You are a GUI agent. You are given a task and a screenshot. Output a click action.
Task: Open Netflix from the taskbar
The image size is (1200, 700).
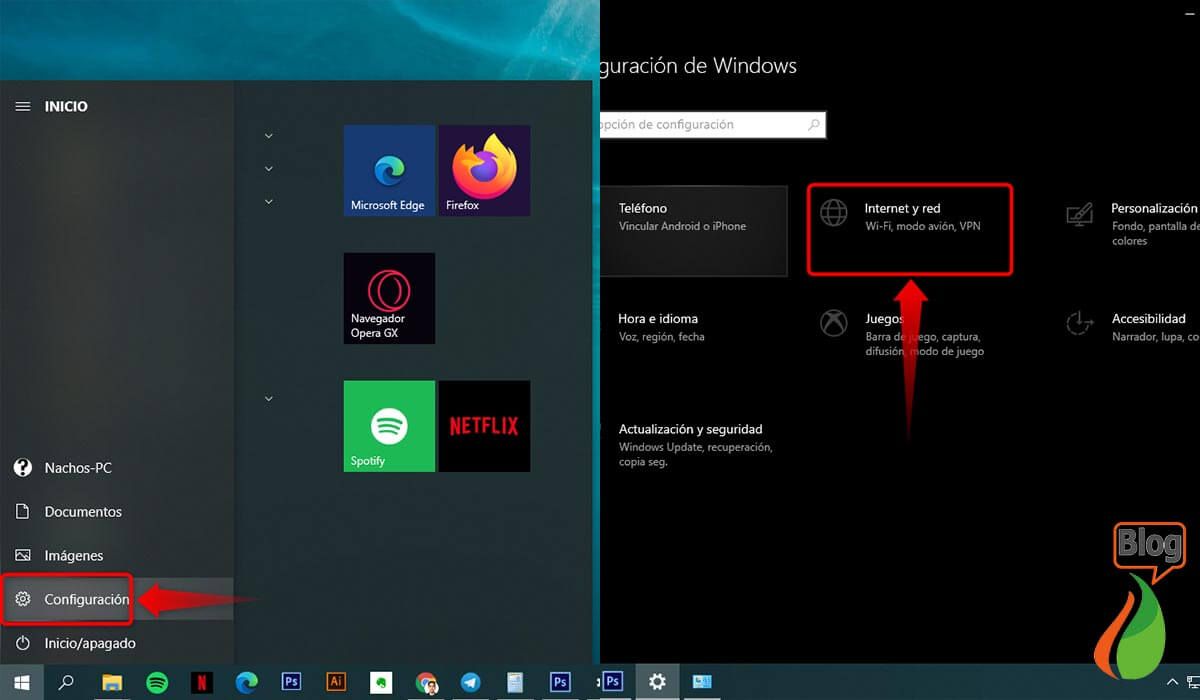coord(202,682)
